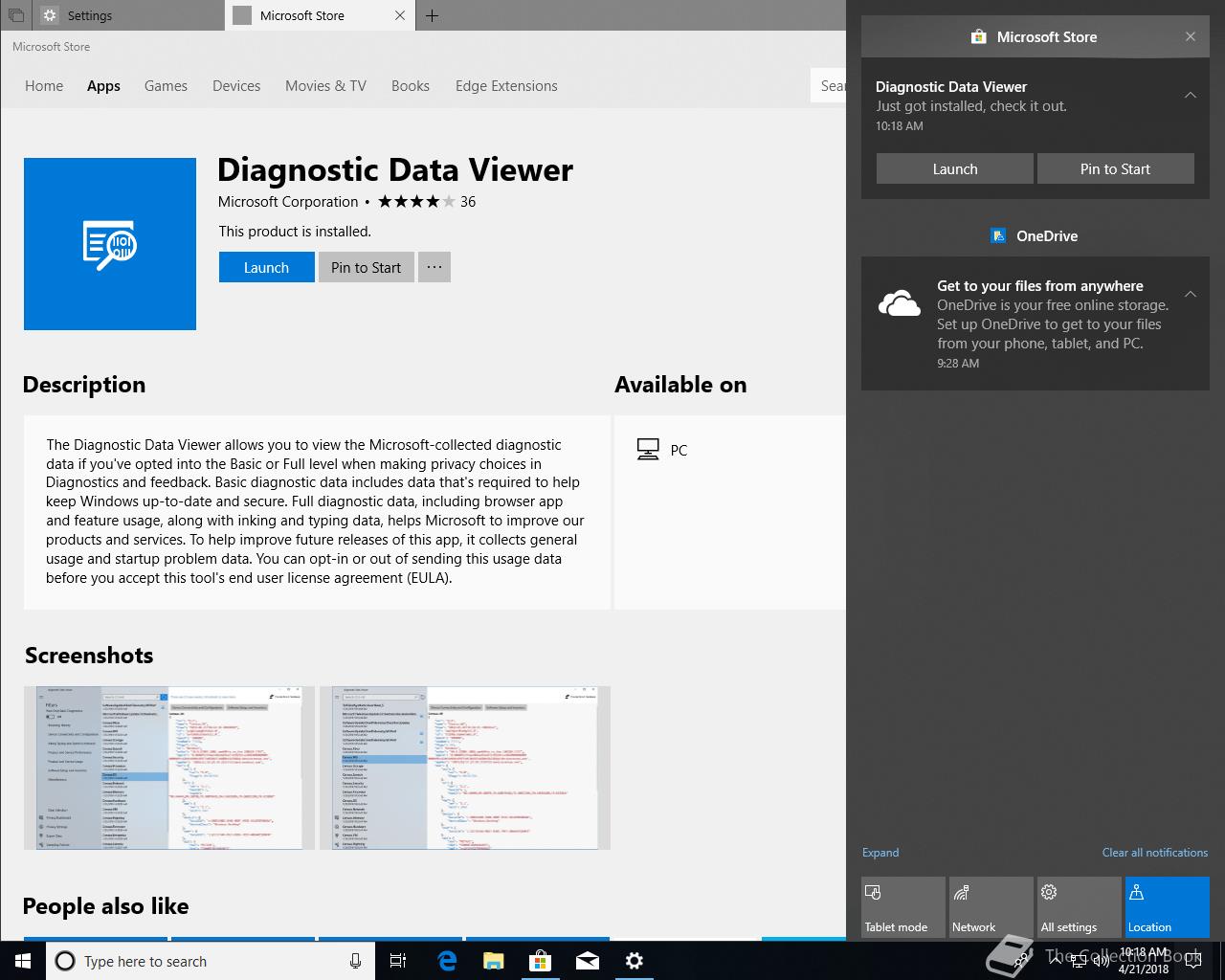Open the Action Center notification icon
The height and width of the screenshot is (980, 1225).
pos(1194,961)
